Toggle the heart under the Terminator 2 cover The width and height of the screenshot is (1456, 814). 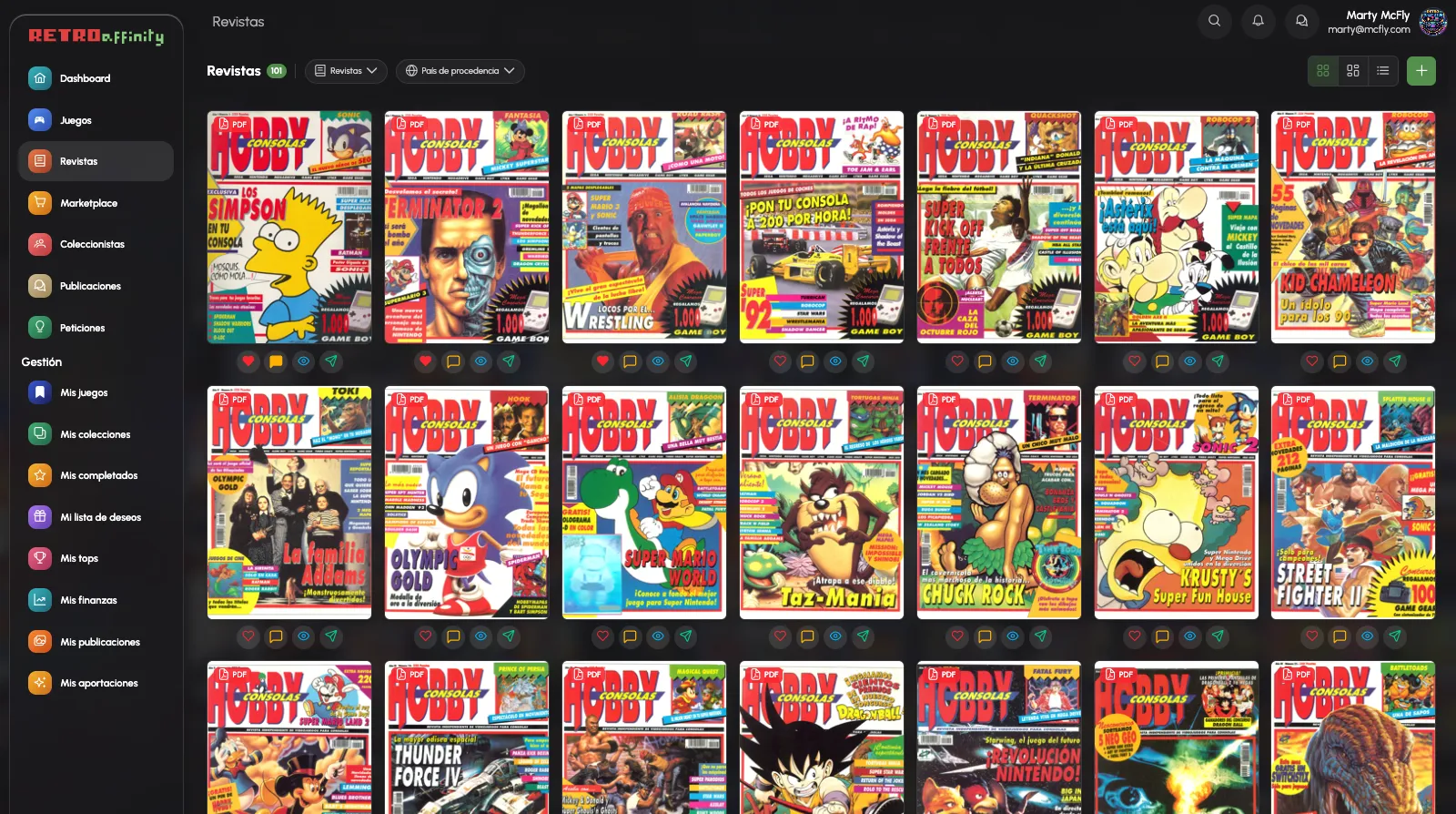click(425, 361)
